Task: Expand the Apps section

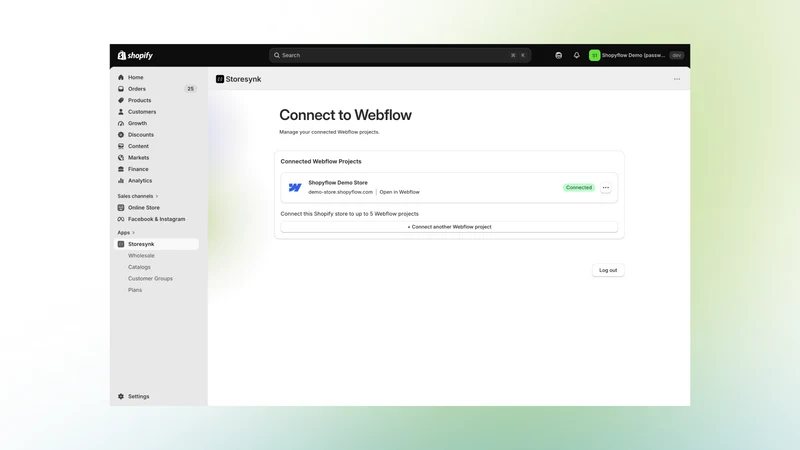Action: [126, 233]
